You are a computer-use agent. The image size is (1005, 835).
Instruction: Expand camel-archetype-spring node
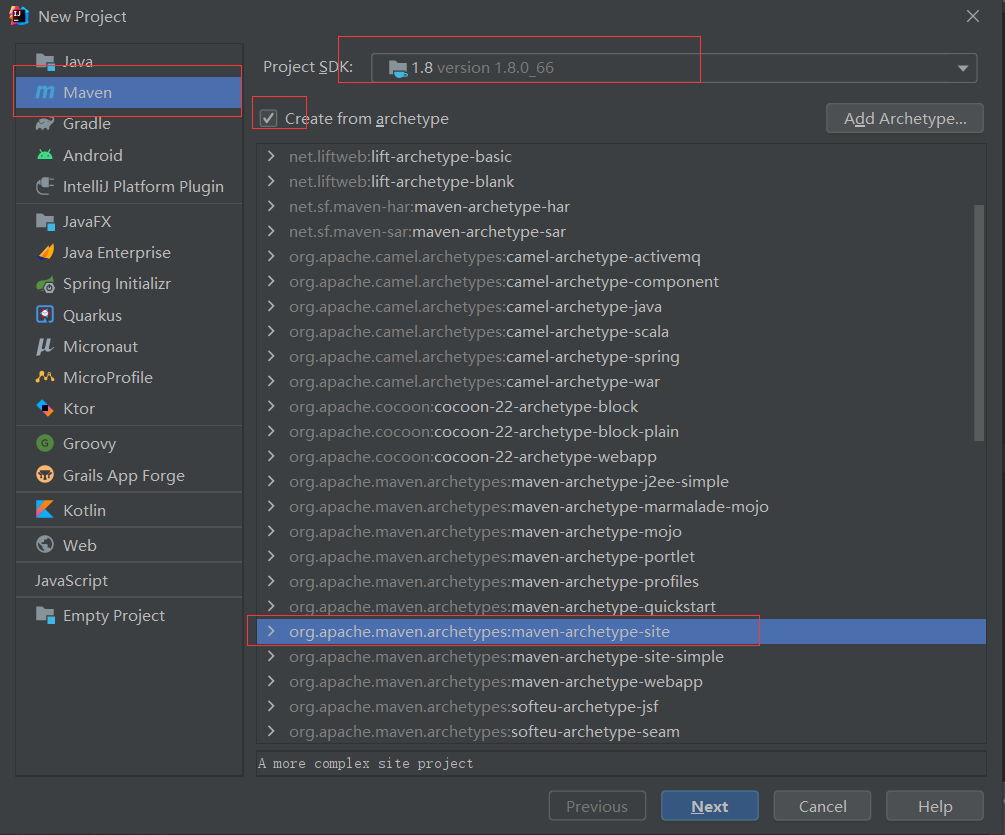[271, 356]
